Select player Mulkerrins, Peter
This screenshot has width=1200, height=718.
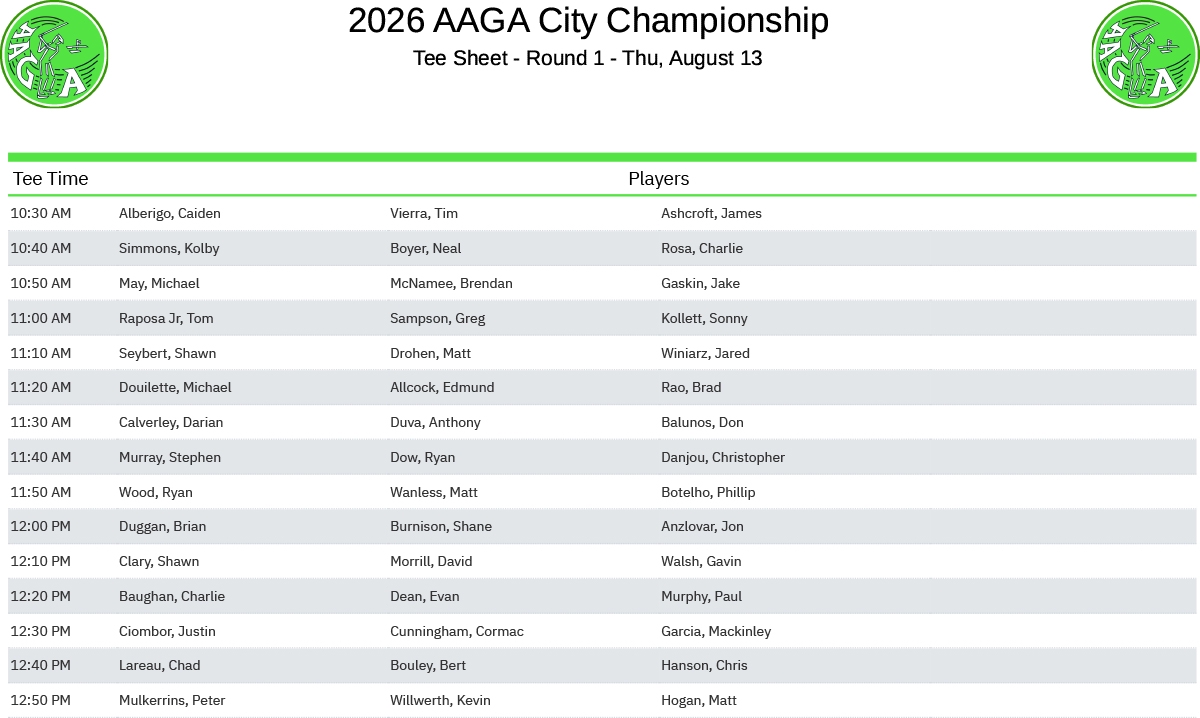(x=172, y=700)
